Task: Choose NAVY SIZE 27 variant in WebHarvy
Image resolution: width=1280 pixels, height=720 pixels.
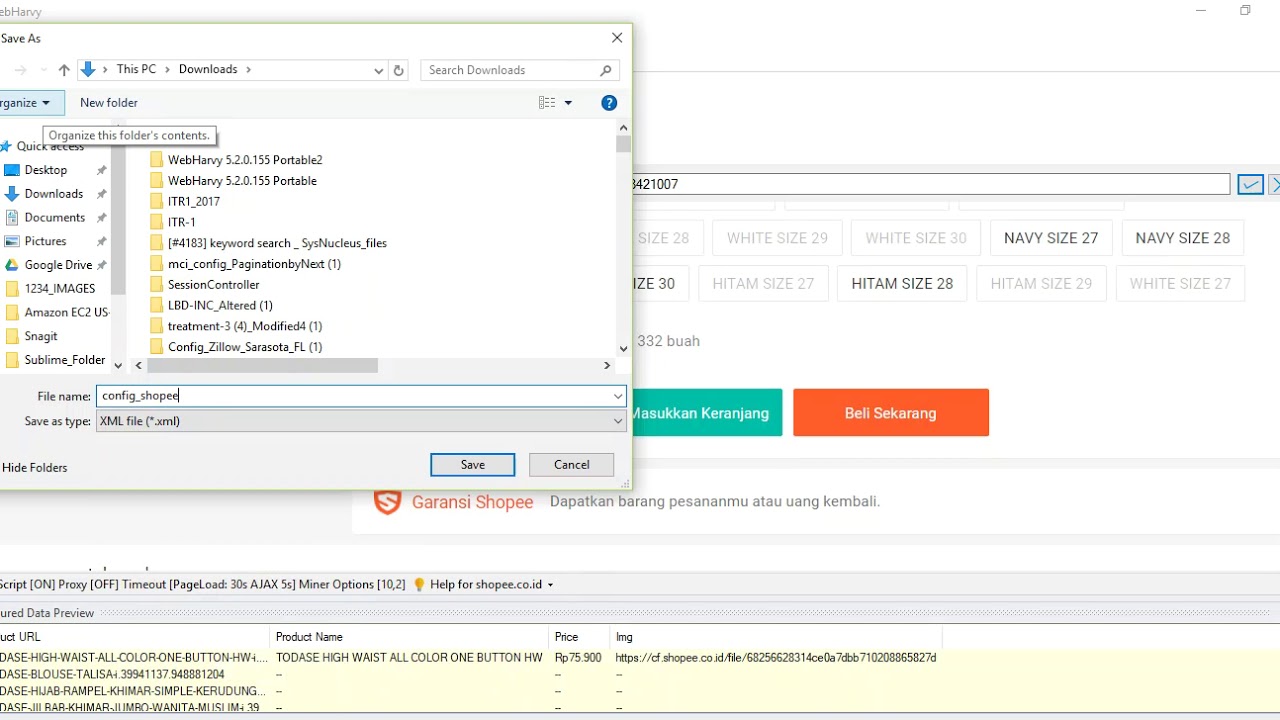Action: coord(1051,238)
